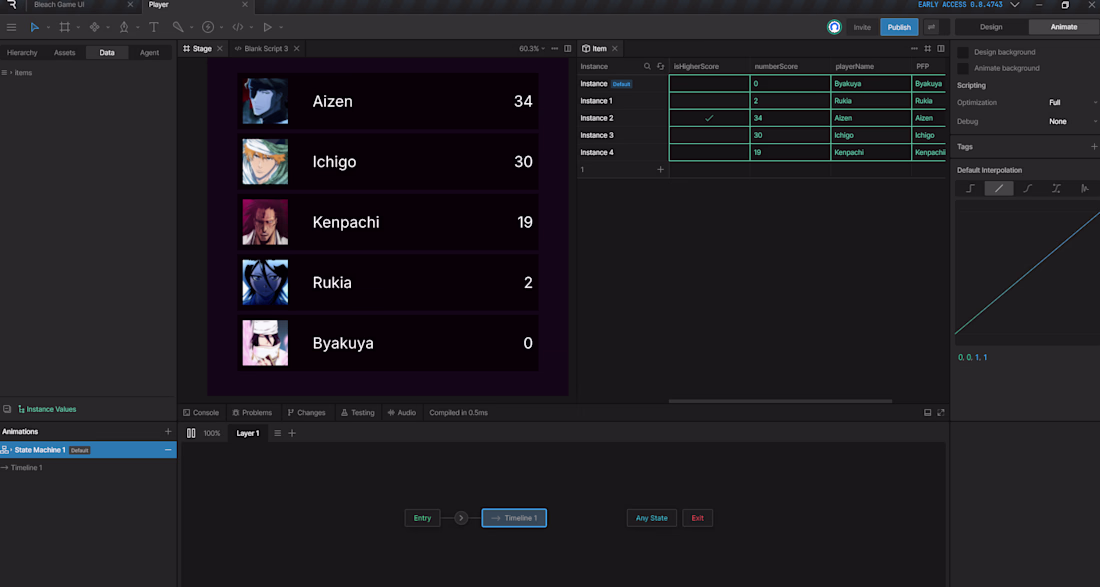Expand the State Machine 1 chevron
Viewport: 1100px width, 587px height.
[11, 450]
